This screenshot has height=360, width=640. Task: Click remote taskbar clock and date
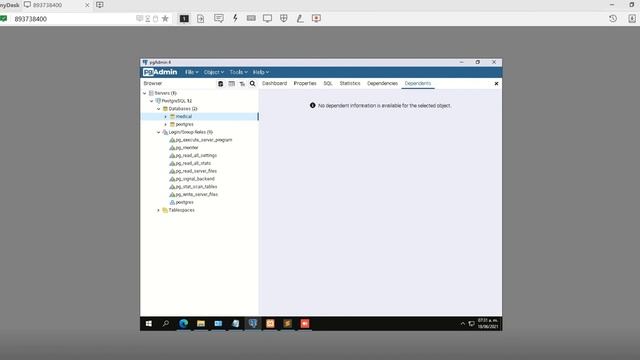tap(488, 324)
